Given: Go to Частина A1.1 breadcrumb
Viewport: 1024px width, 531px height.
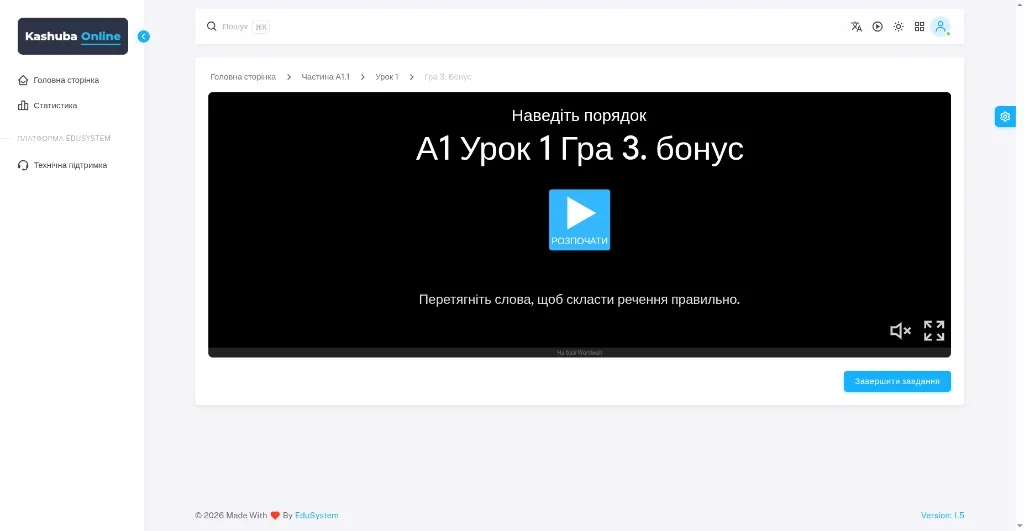Looking at the screenshot, I should (325, 77).
